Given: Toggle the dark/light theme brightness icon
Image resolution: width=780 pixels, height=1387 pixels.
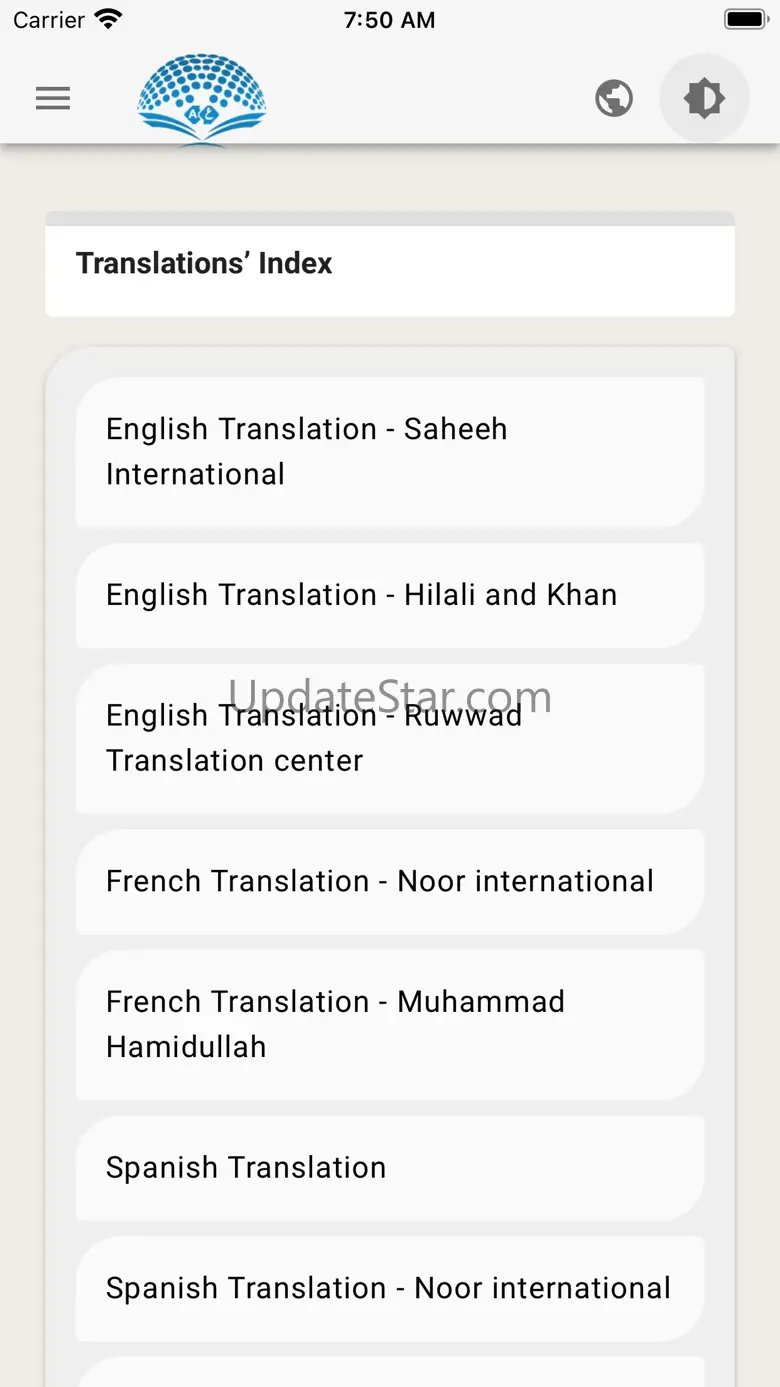Looking at the screenshot, I should point(704,98).
